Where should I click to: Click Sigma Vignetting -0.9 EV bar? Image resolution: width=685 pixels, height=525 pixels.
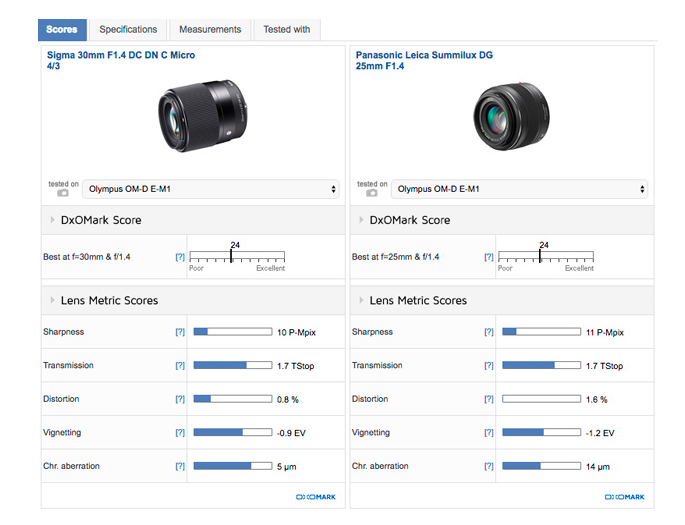[x=233, y=432]
